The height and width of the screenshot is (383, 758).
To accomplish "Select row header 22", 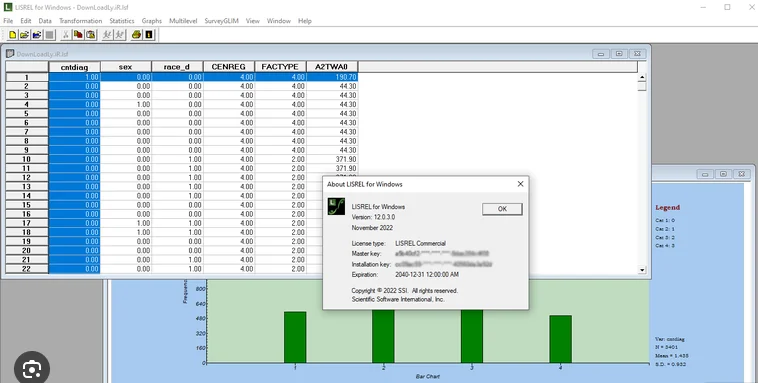I will (27, 269).
